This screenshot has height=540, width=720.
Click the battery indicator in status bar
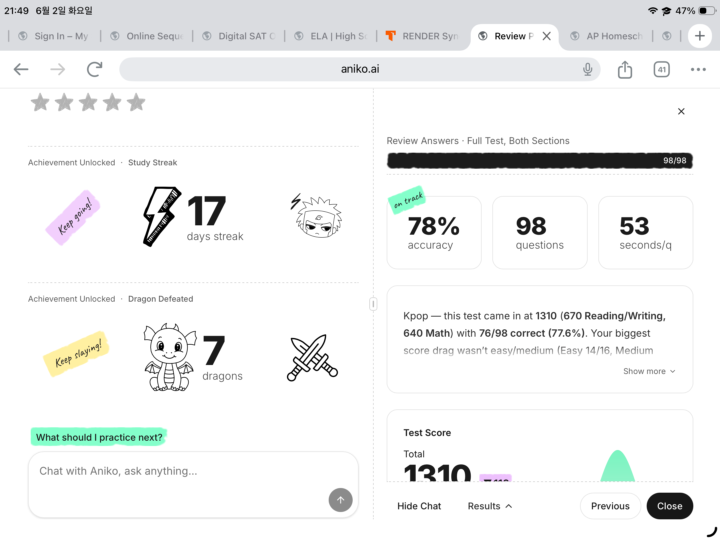(706, 11)
